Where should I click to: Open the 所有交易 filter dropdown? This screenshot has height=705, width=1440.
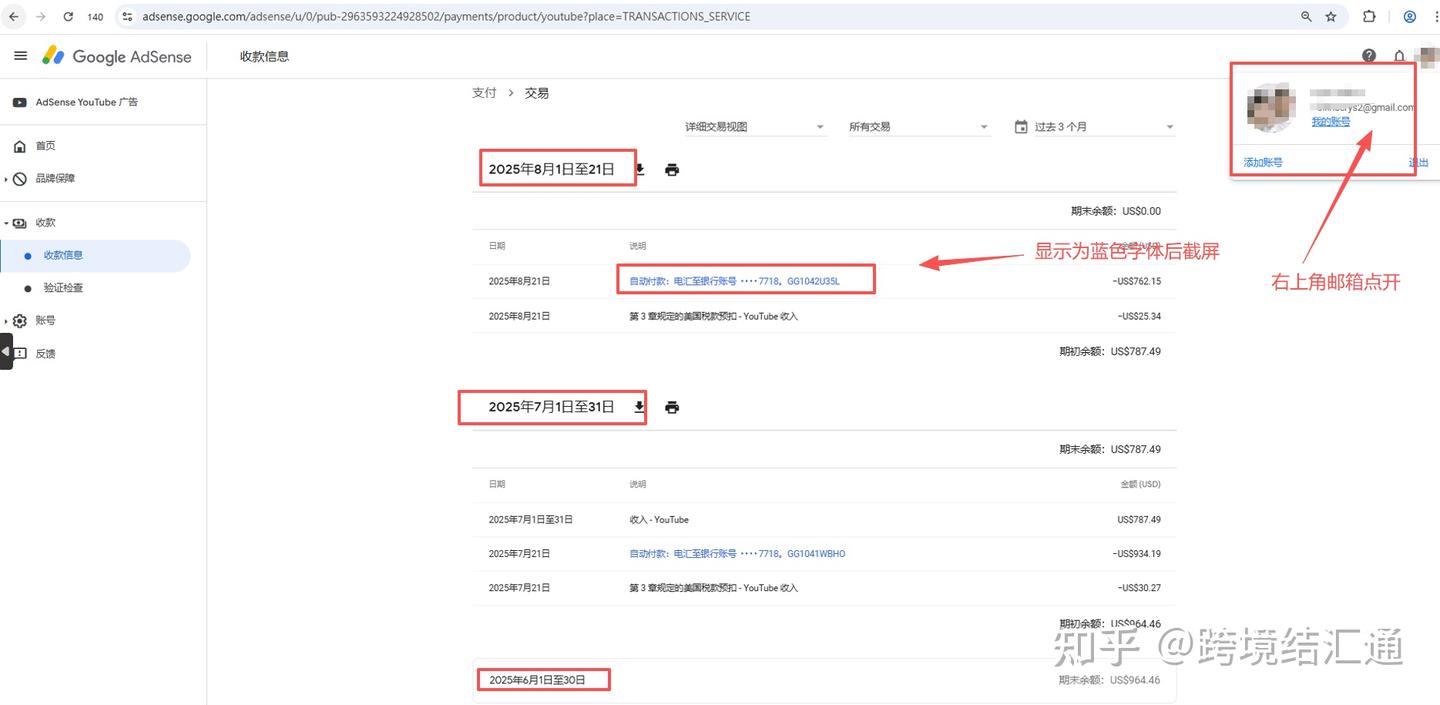tap(918, 127)
